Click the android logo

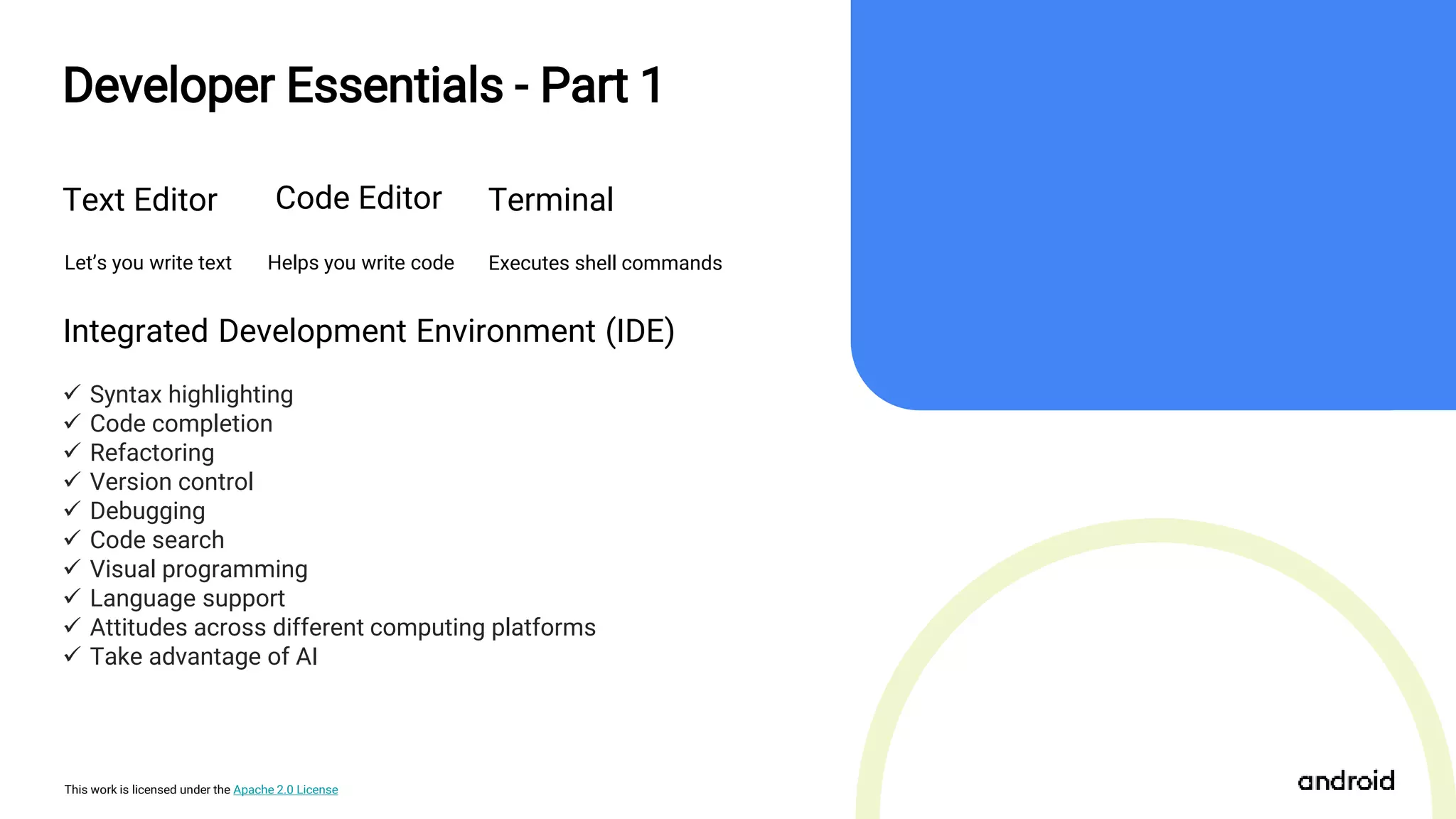click(x=1346, y=781)
